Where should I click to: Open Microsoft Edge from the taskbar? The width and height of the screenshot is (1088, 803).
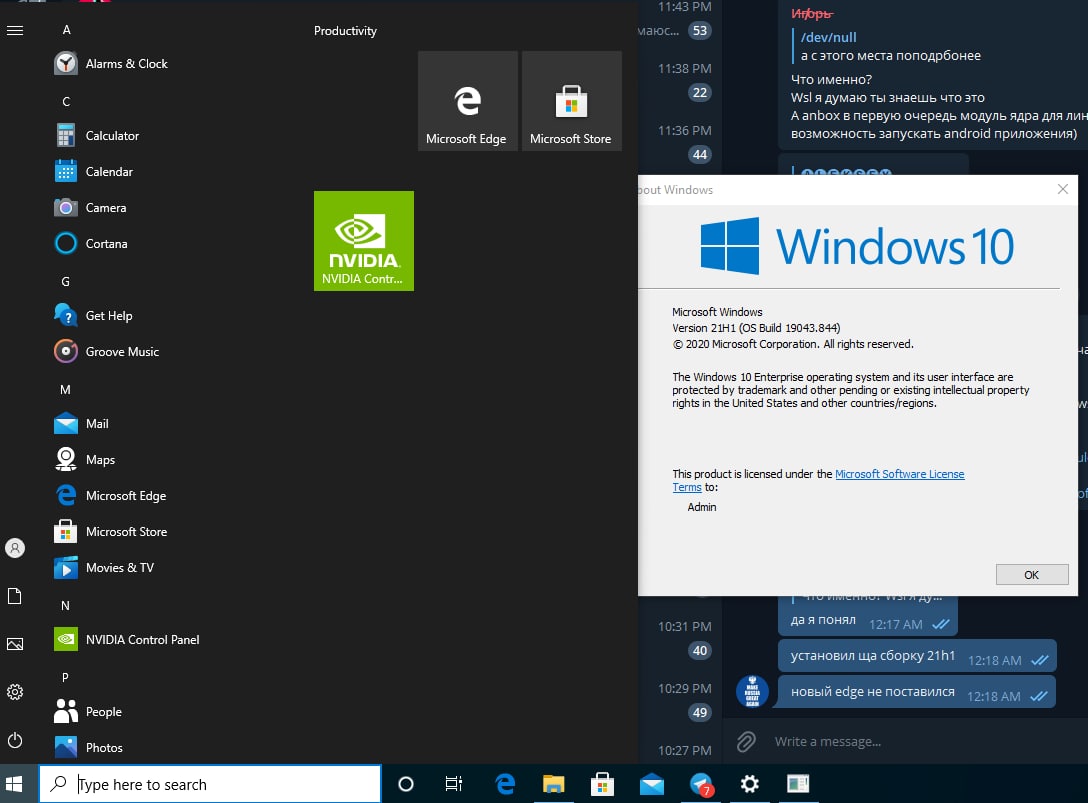[x=505, y=784]
